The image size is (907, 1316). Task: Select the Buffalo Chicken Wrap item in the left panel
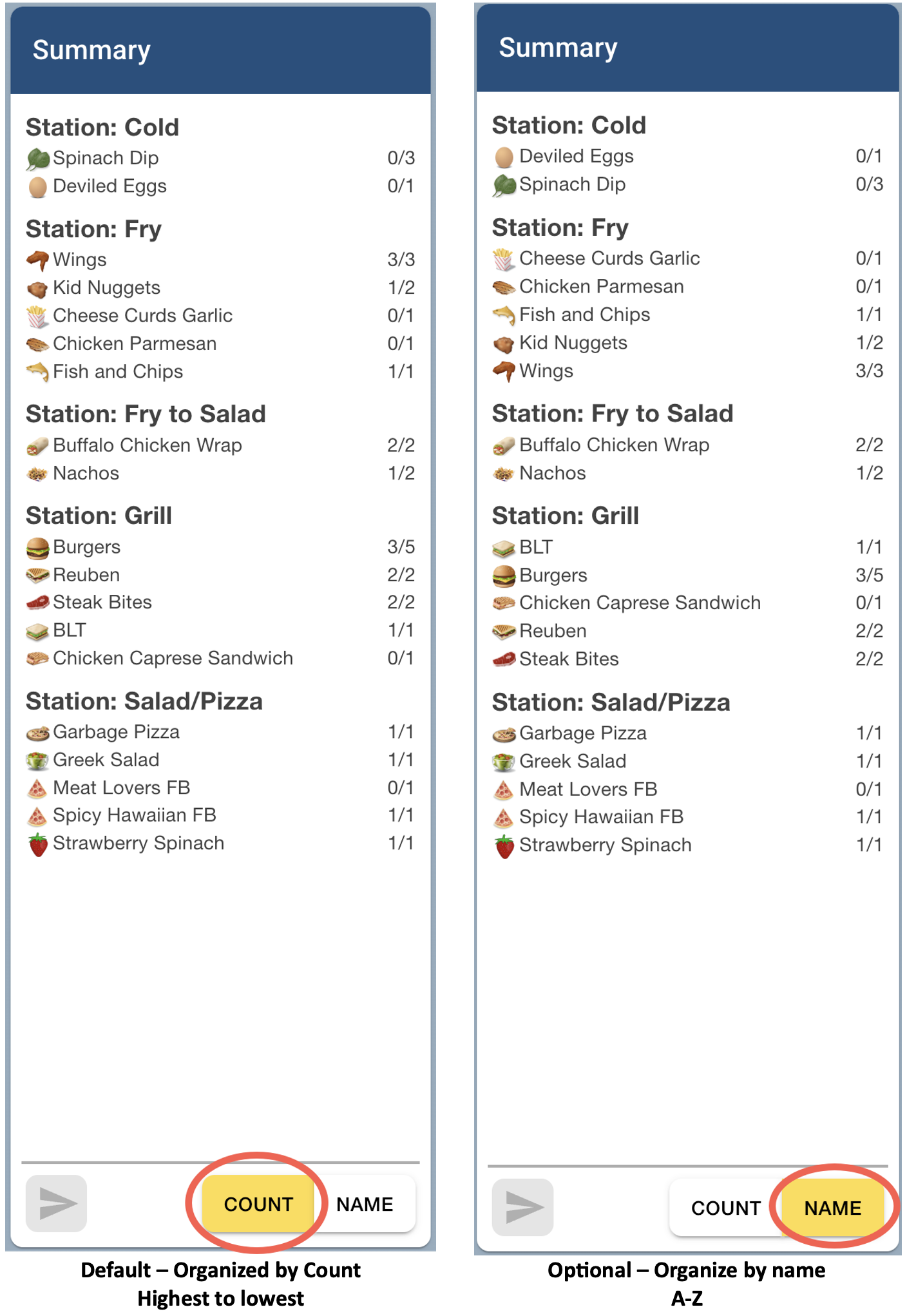pyautogui.click(x=148, y=445)
